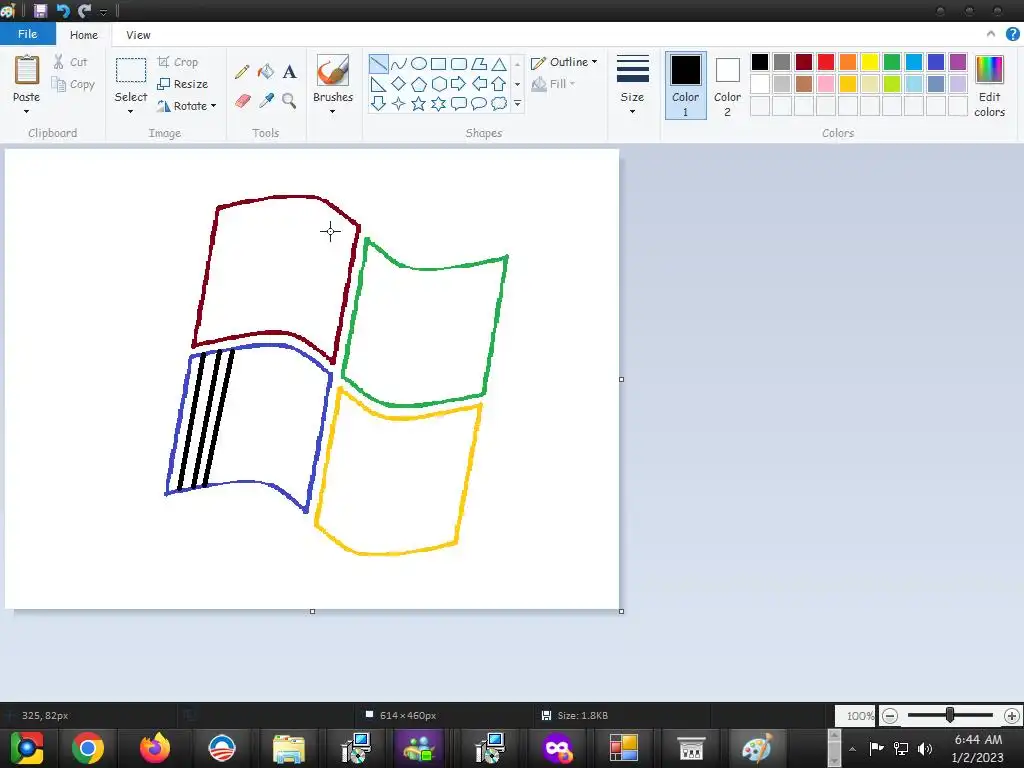Select the Text tool
The height and width of the screenshot is (768, 1024).
pyautogui.click(x=289, y=71)
